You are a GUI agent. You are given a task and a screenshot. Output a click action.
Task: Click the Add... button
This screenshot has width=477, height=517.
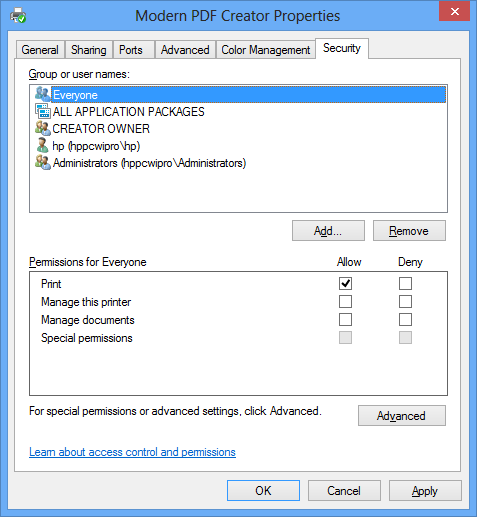(328, 231)
